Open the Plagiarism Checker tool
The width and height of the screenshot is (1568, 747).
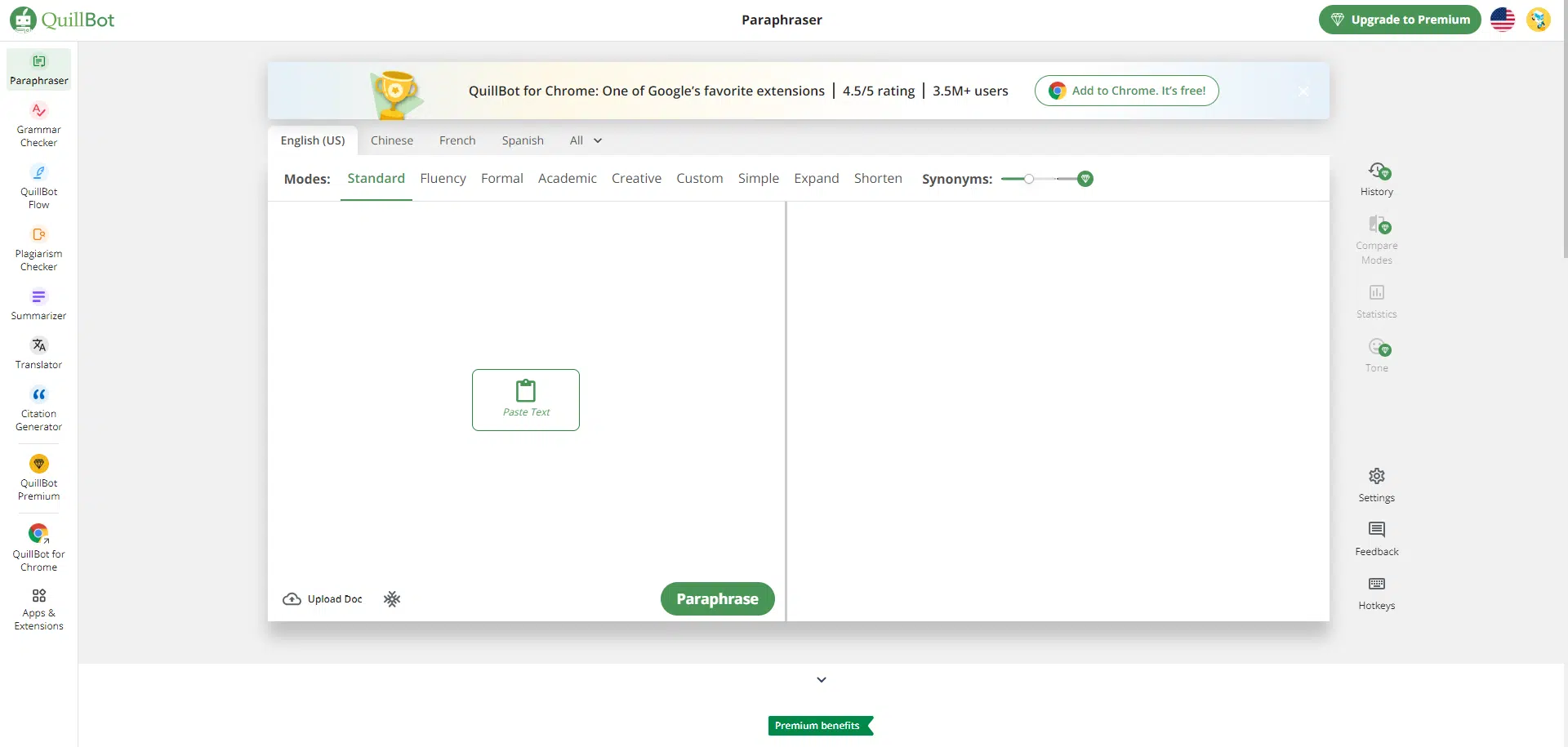click(x=38, y=248)
